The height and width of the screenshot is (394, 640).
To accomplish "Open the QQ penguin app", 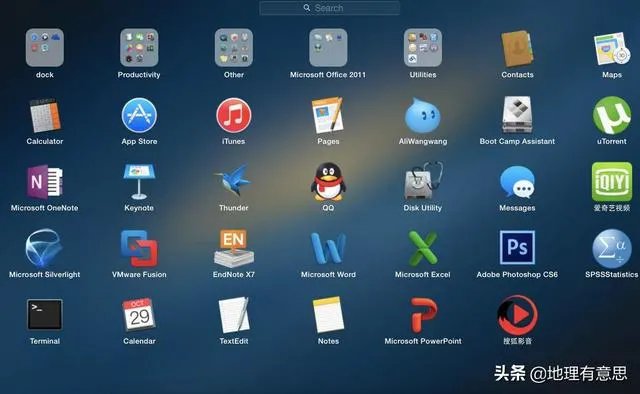I will pyautogui.click(x=328, y=182).
